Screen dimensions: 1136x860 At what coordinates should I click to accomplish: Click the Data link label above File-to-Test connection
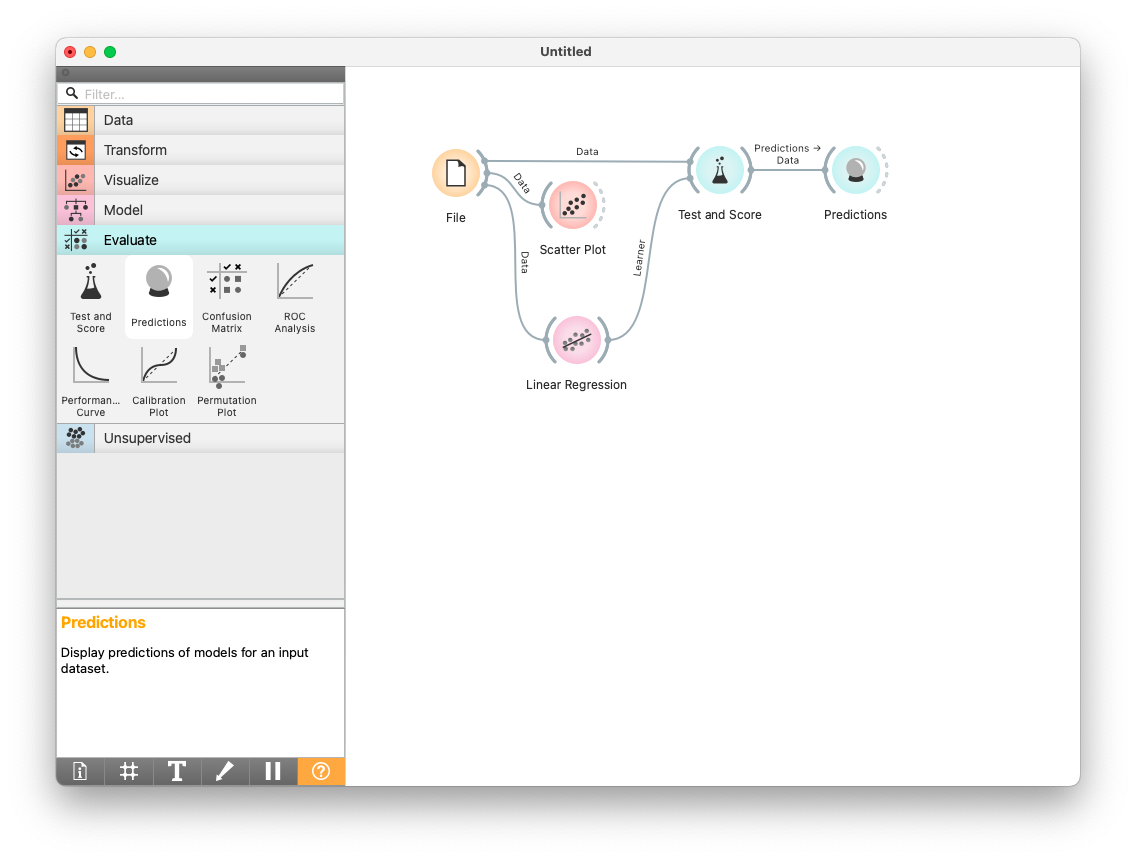(588, 151)
